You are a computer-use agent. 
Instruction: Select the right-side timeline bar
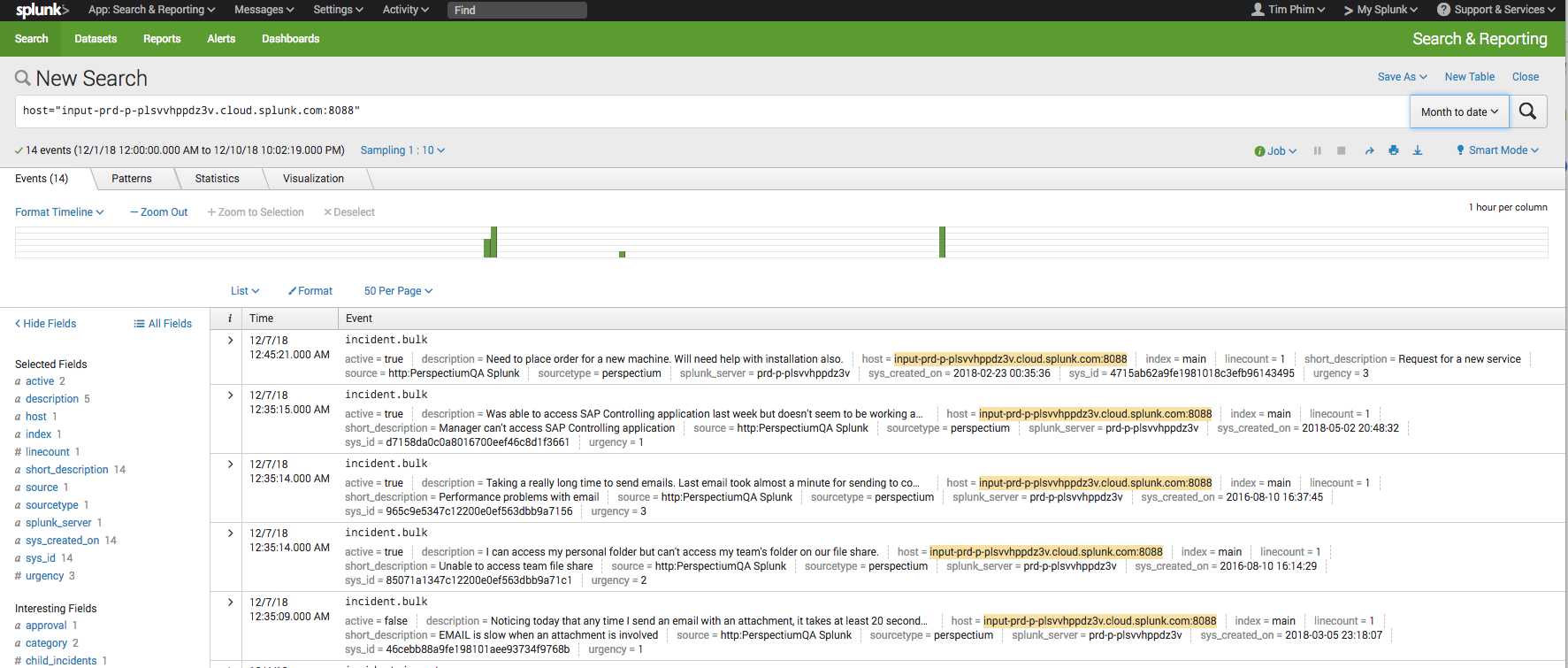(x=943, y=242)
